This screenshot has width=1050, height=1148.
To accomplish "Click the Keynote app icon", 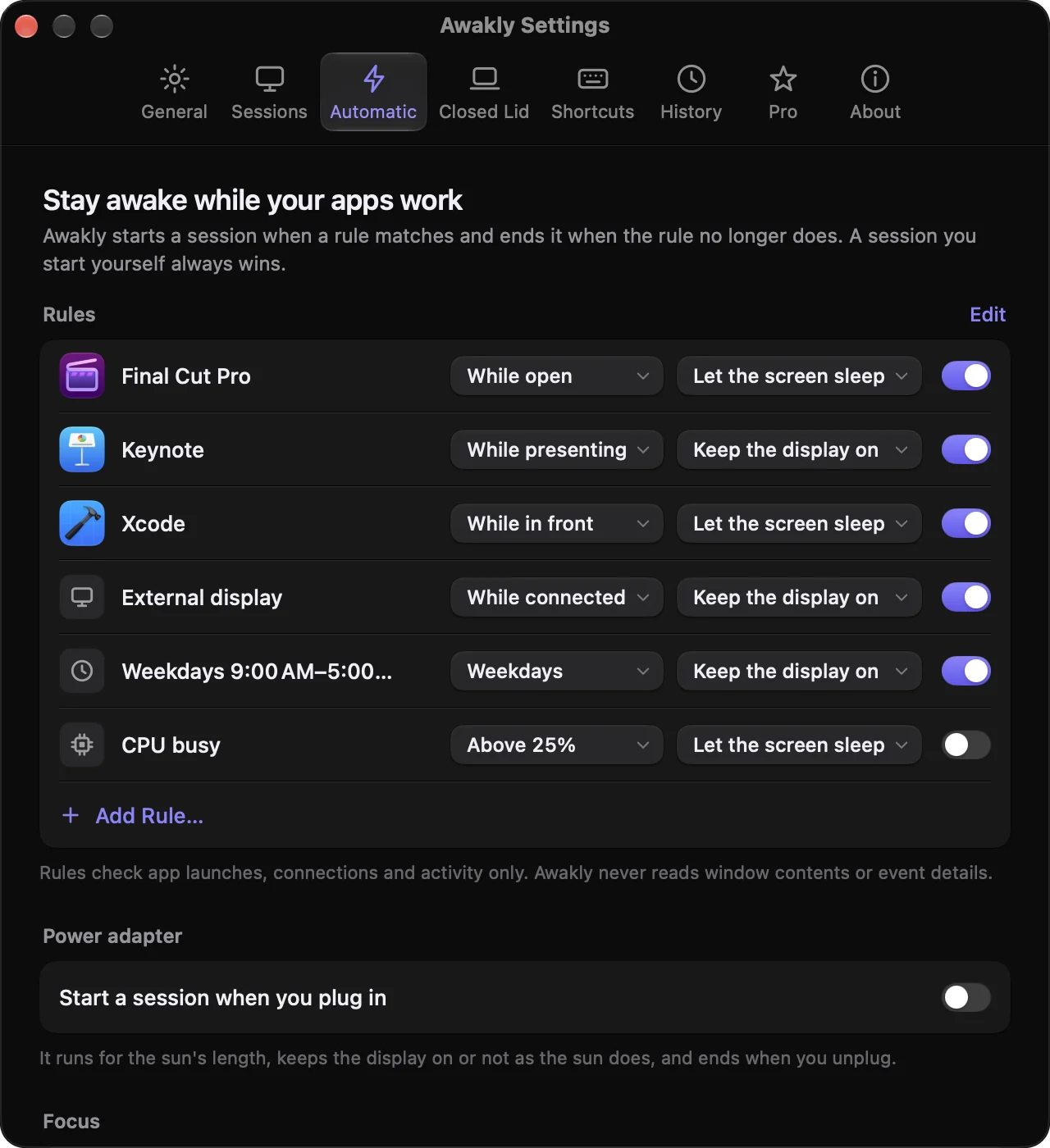I will point(82,449).
